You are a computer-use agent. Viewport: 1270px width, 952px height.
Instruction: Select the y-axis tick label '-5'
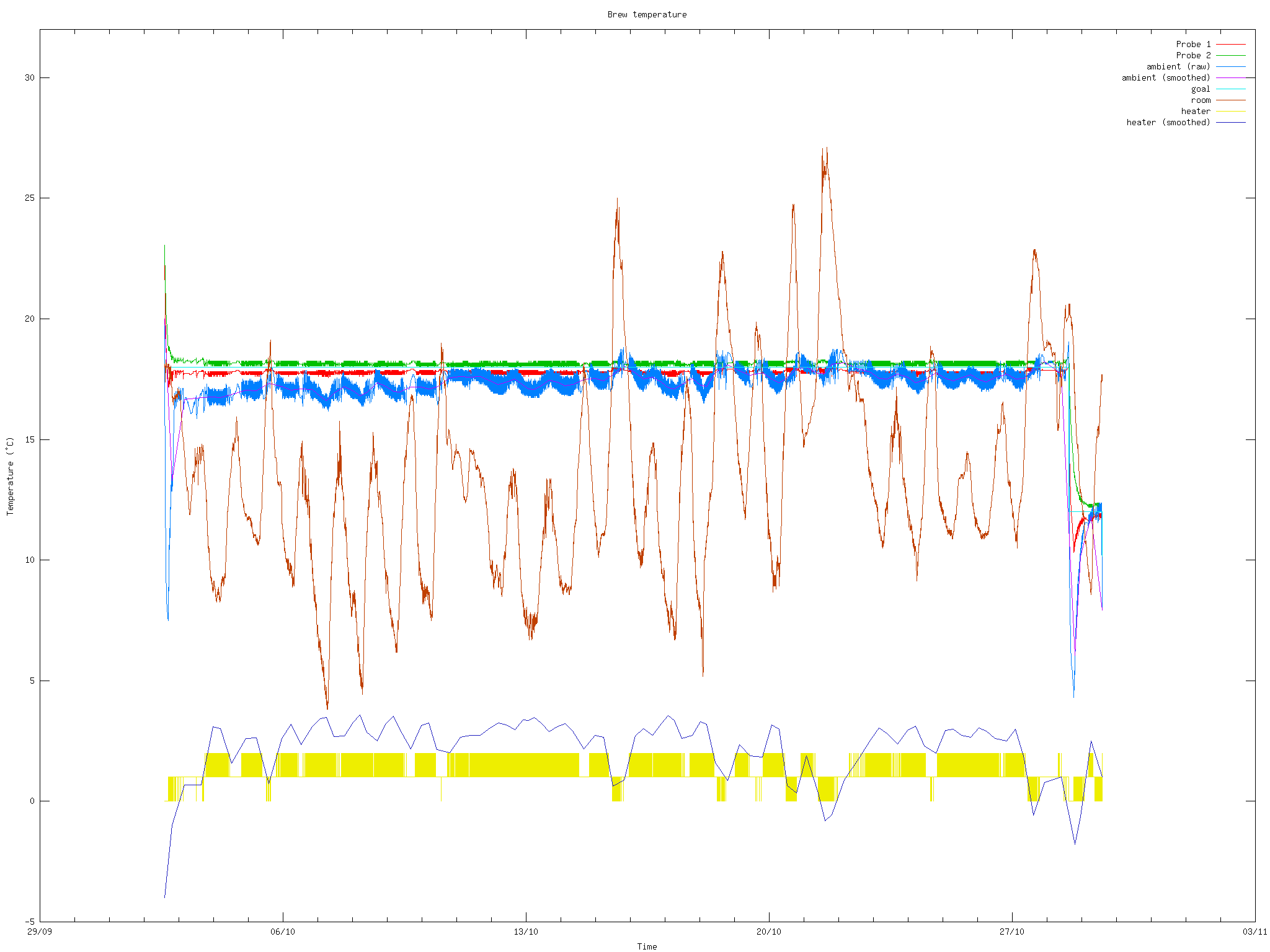click(29, 922)
